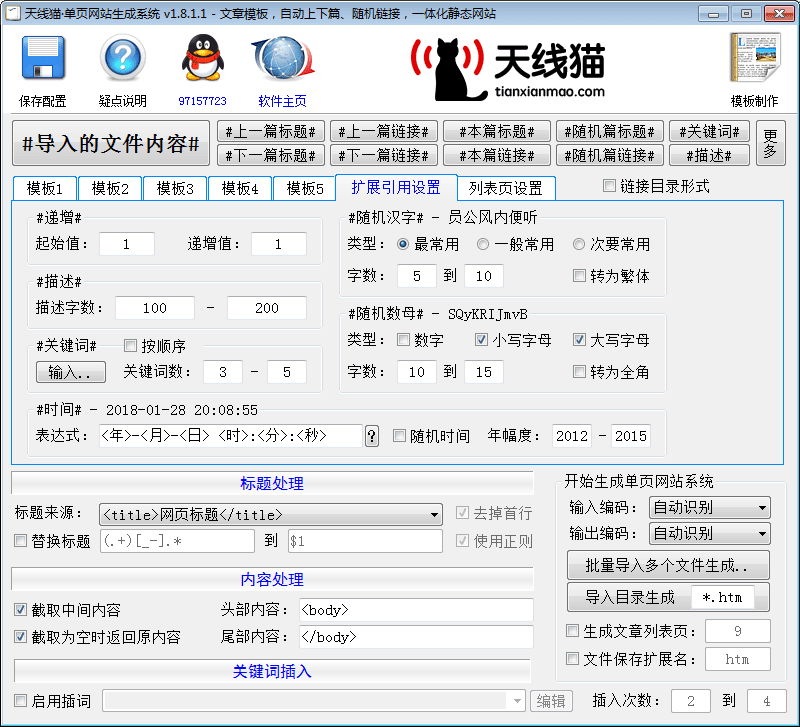
Task: Click the 尾部内容 input field
Action: (416, 637)
